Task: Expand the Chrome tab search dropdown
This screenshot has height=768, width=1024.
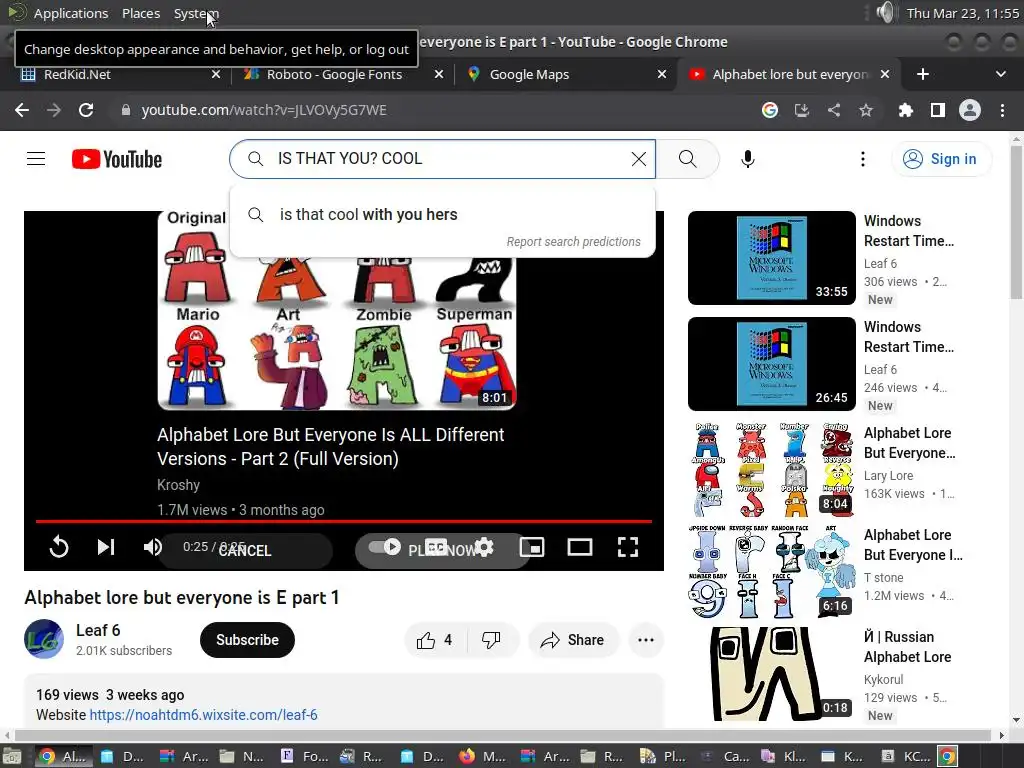Action: click(1000, 74)
